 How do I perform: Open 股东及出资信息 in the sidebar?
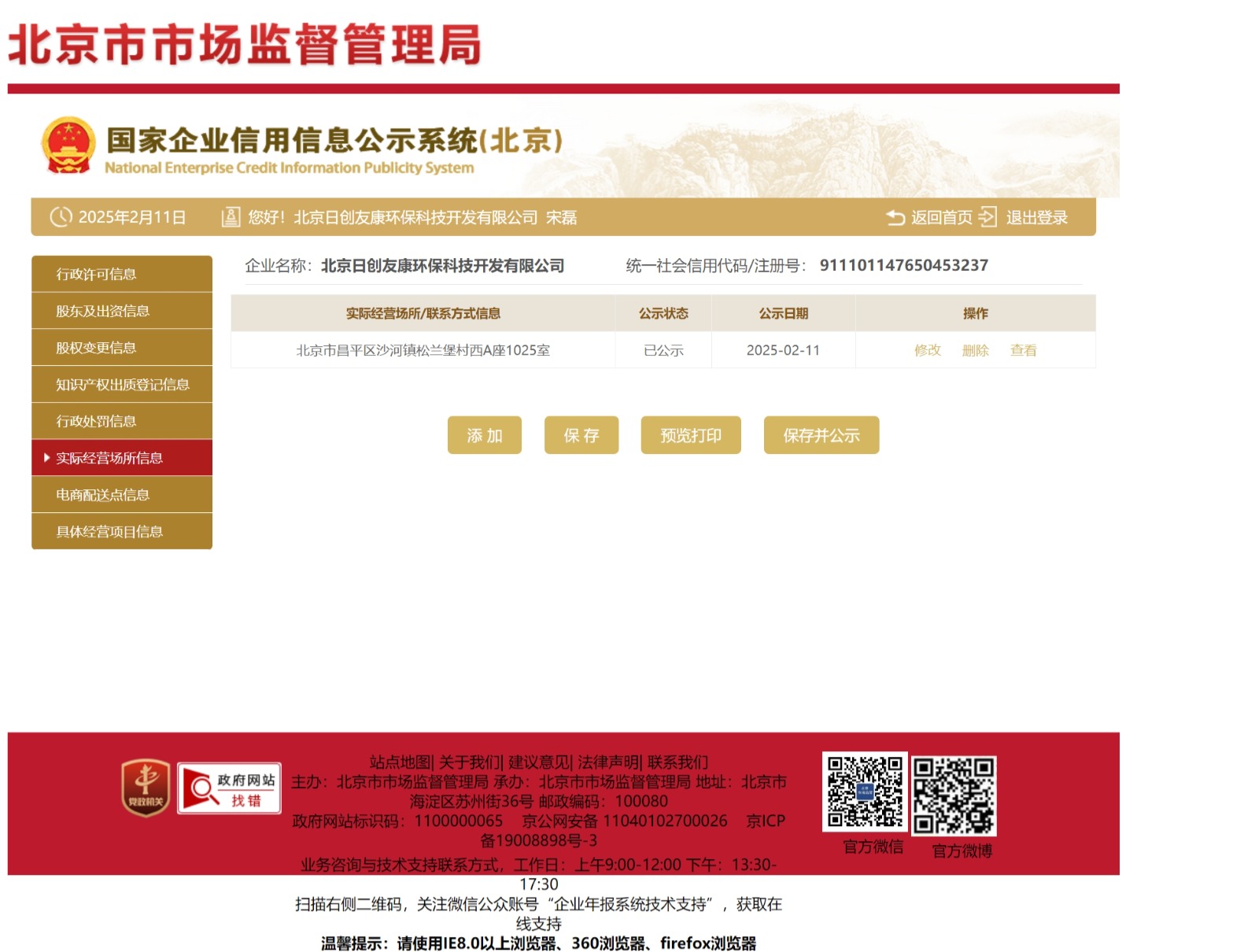pyautogui.click(x=122, y=311)
